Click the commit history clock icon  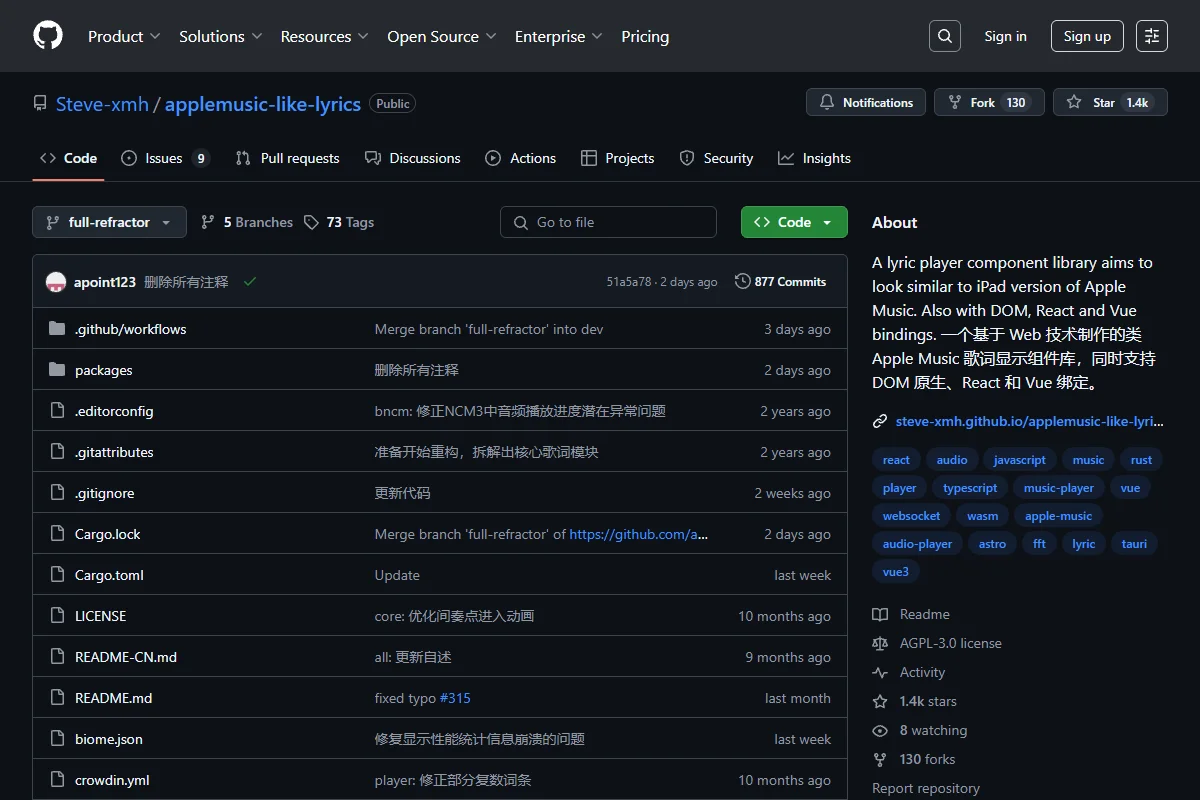tap(742, 282)
